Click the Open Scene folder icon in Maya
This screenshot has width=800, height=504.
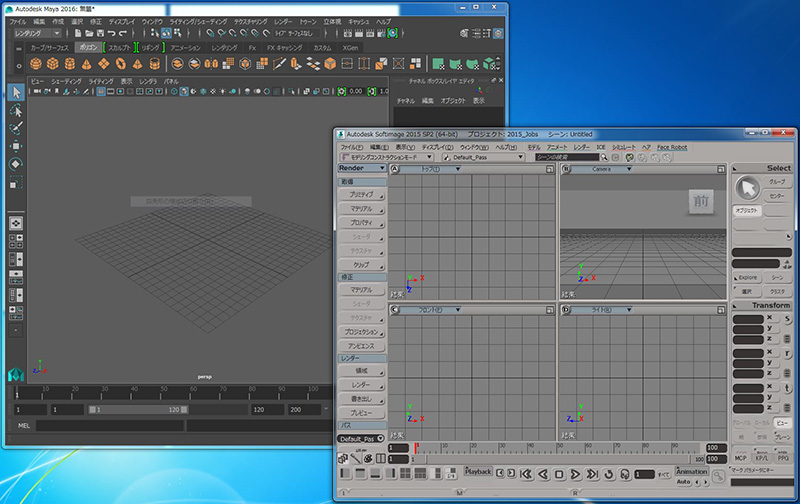pos(89,33)
